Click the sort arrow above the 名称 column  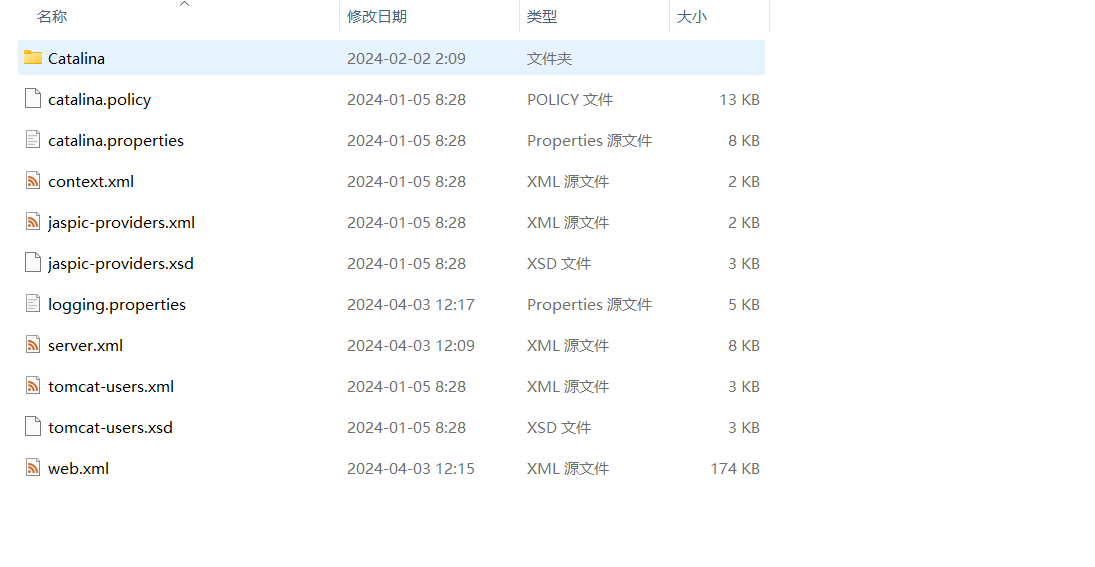184,4
